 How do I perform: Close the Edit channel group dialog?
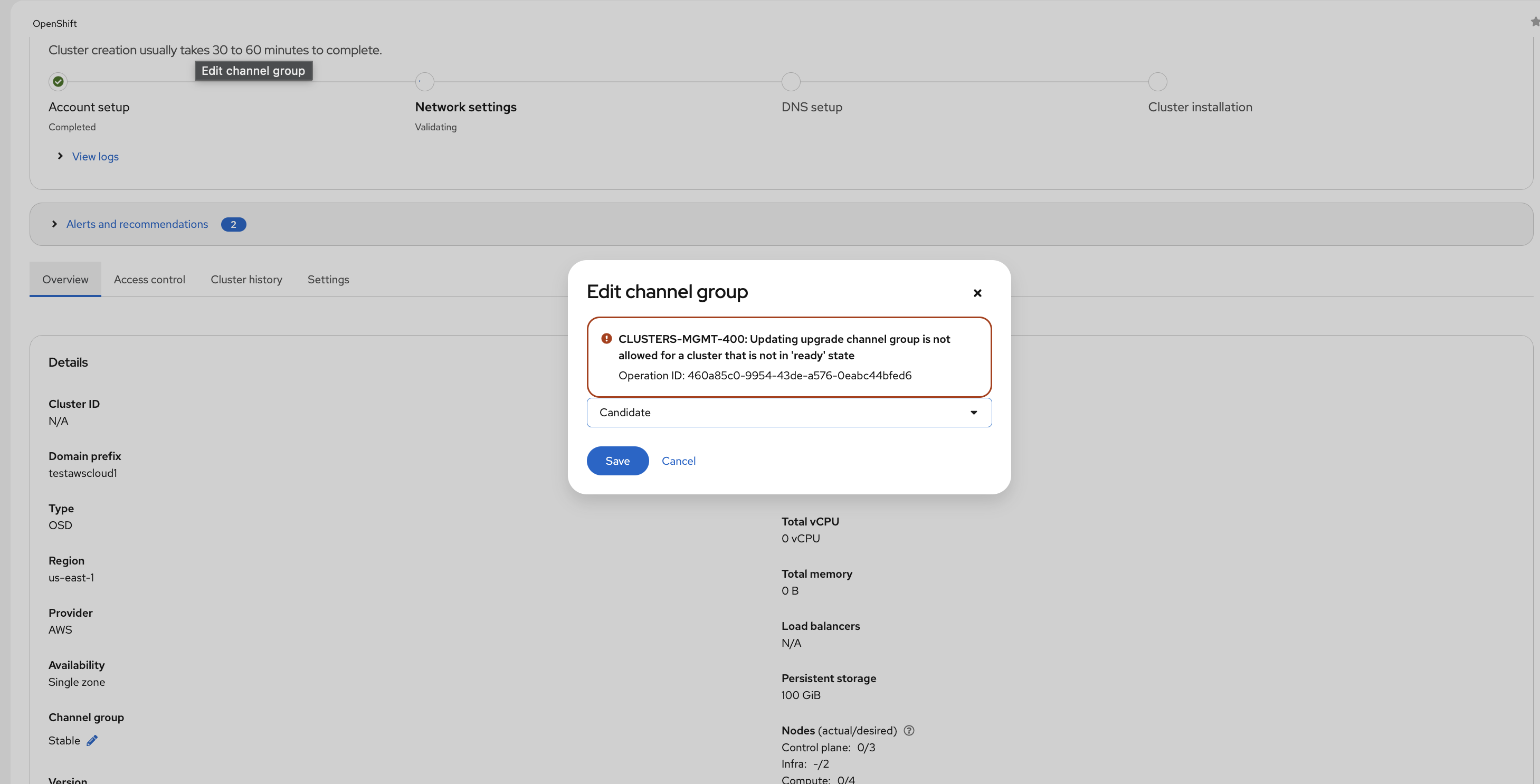[x=977, y=293]
